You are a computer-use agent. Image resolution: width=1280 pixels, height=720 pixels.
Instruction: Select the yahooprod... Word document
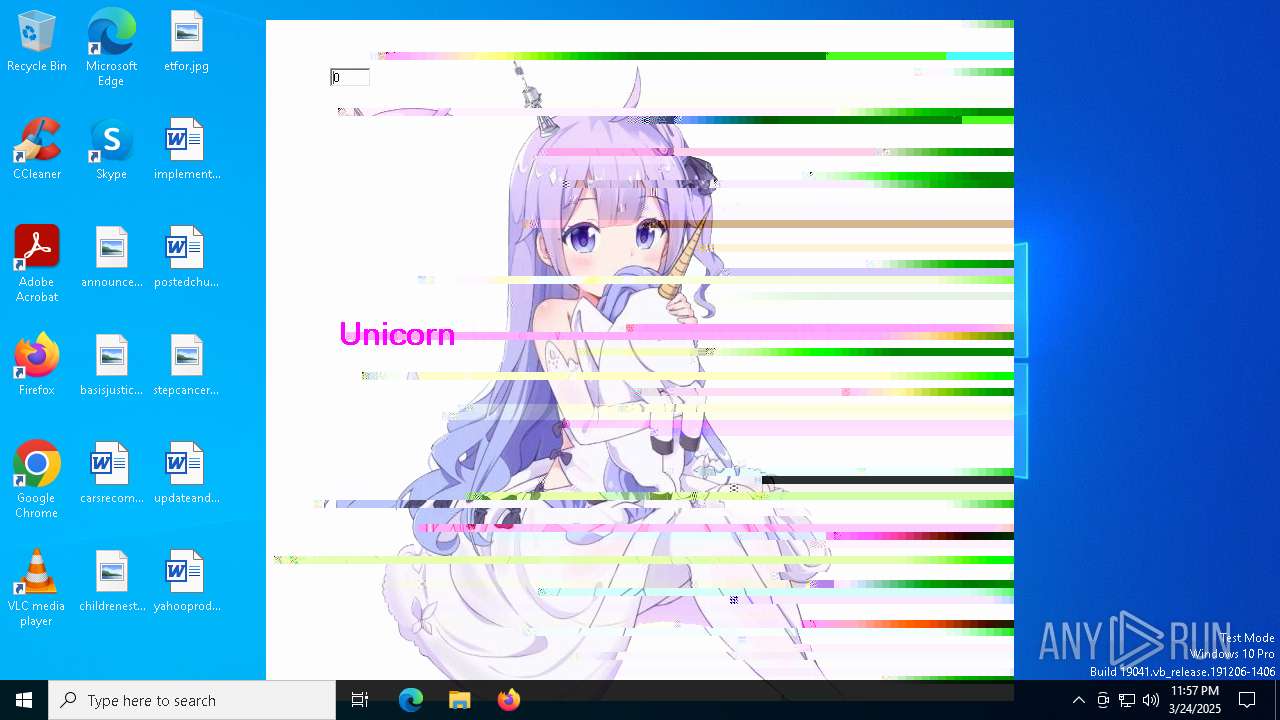click(x=186, y=582)
